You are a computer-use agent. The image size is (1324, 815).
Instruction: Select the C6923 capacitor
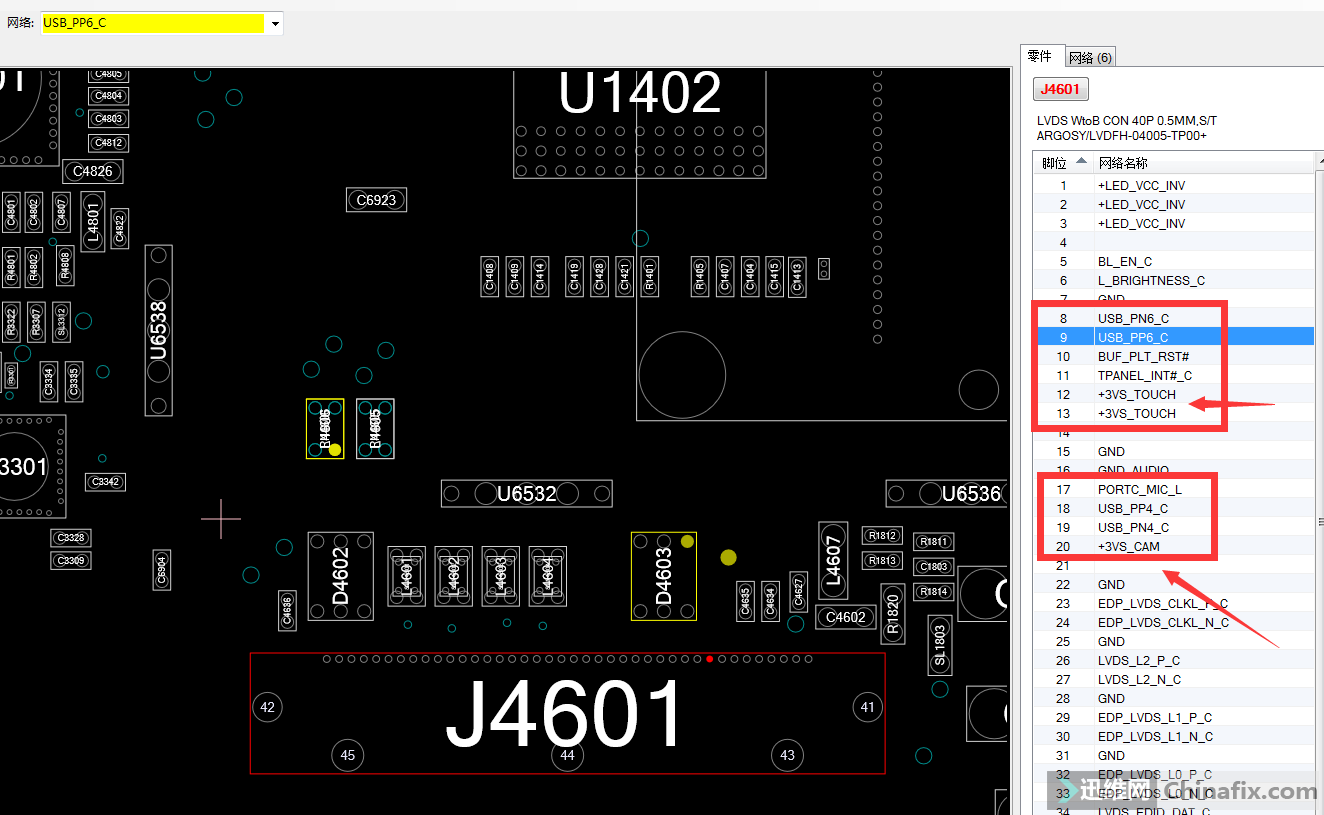(x=376, y=200)
